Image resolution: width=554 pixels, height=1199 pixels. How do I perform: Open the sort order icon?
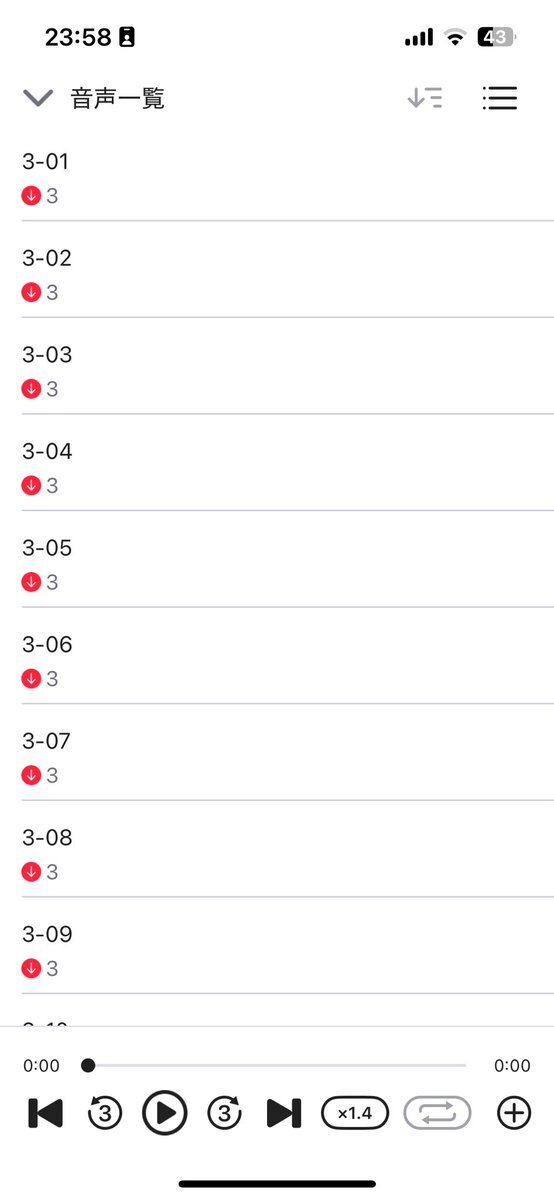[425, 98]
